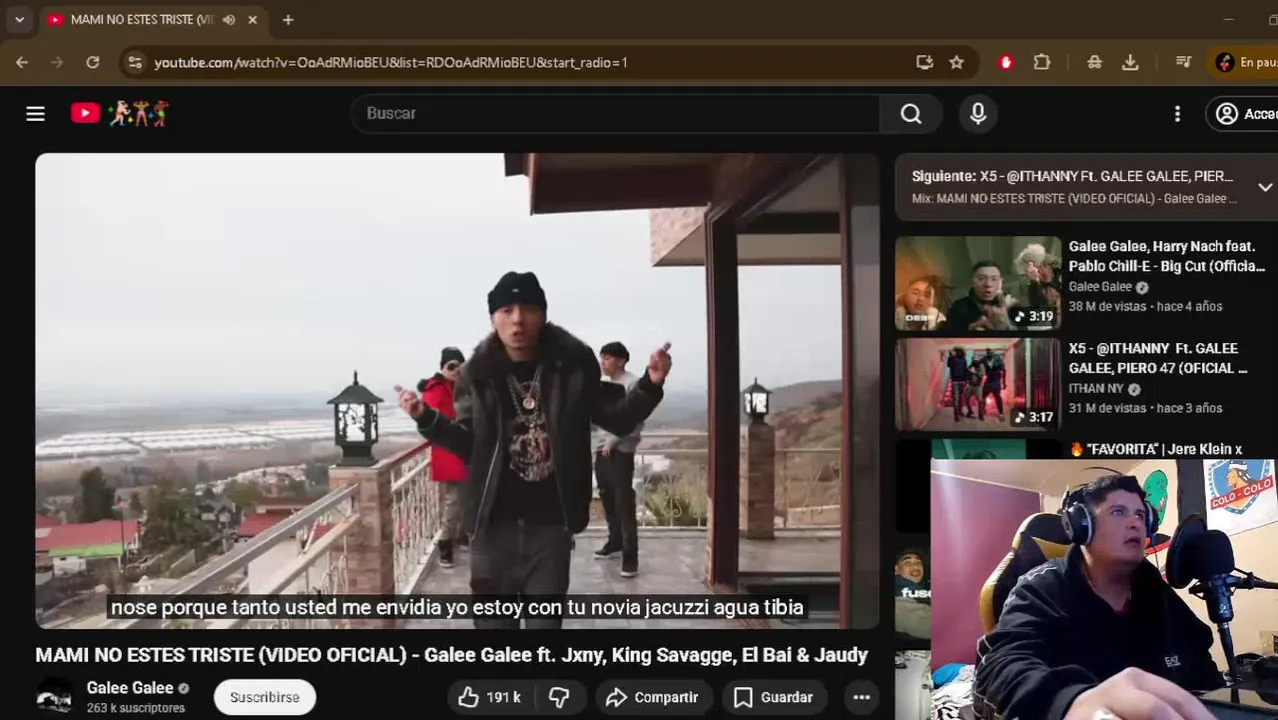Open the red ad blocker extension
The width and height of the screenshot is (1278, 720).
tap(1006, 62)
